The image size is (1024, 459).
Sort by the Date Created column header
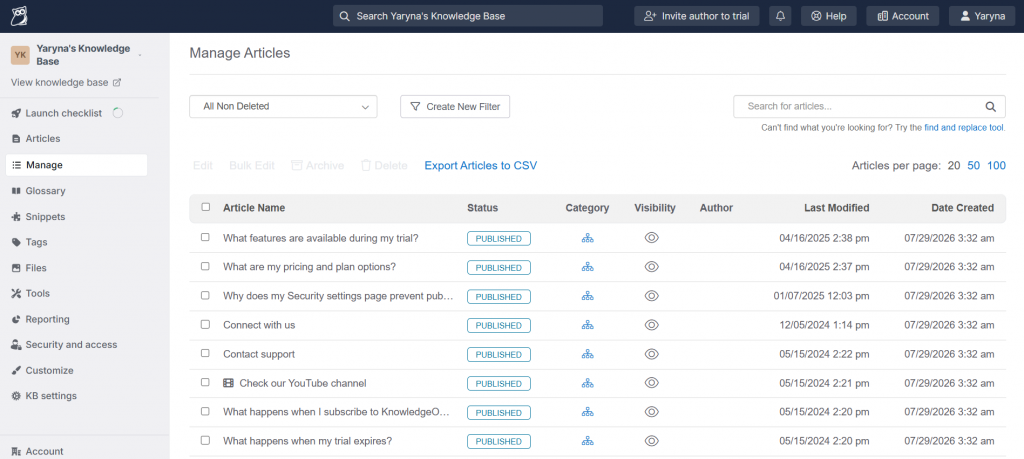[x=963, y=208]
